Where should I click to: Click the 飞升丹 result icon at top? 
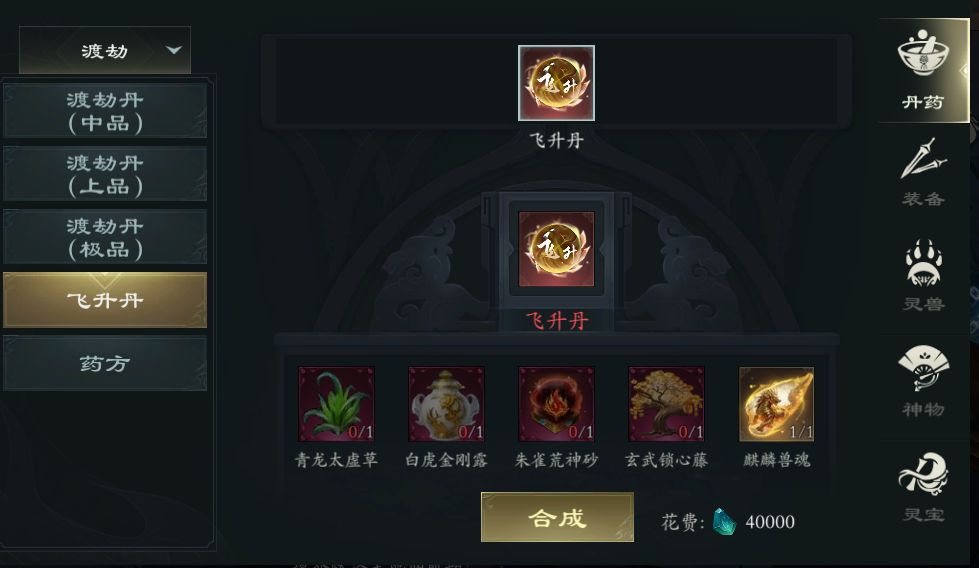point(556,83)
